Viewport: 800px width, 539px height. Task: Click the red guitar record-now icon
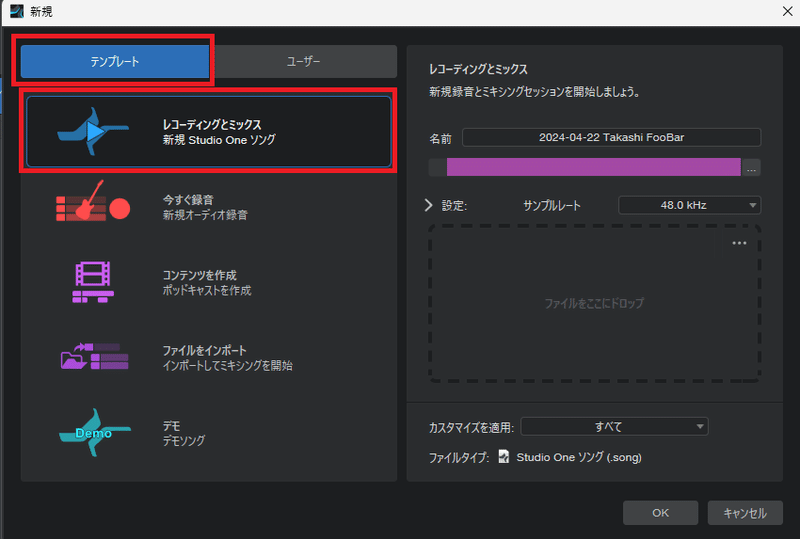pyautogui.click(x=93, y=201)
